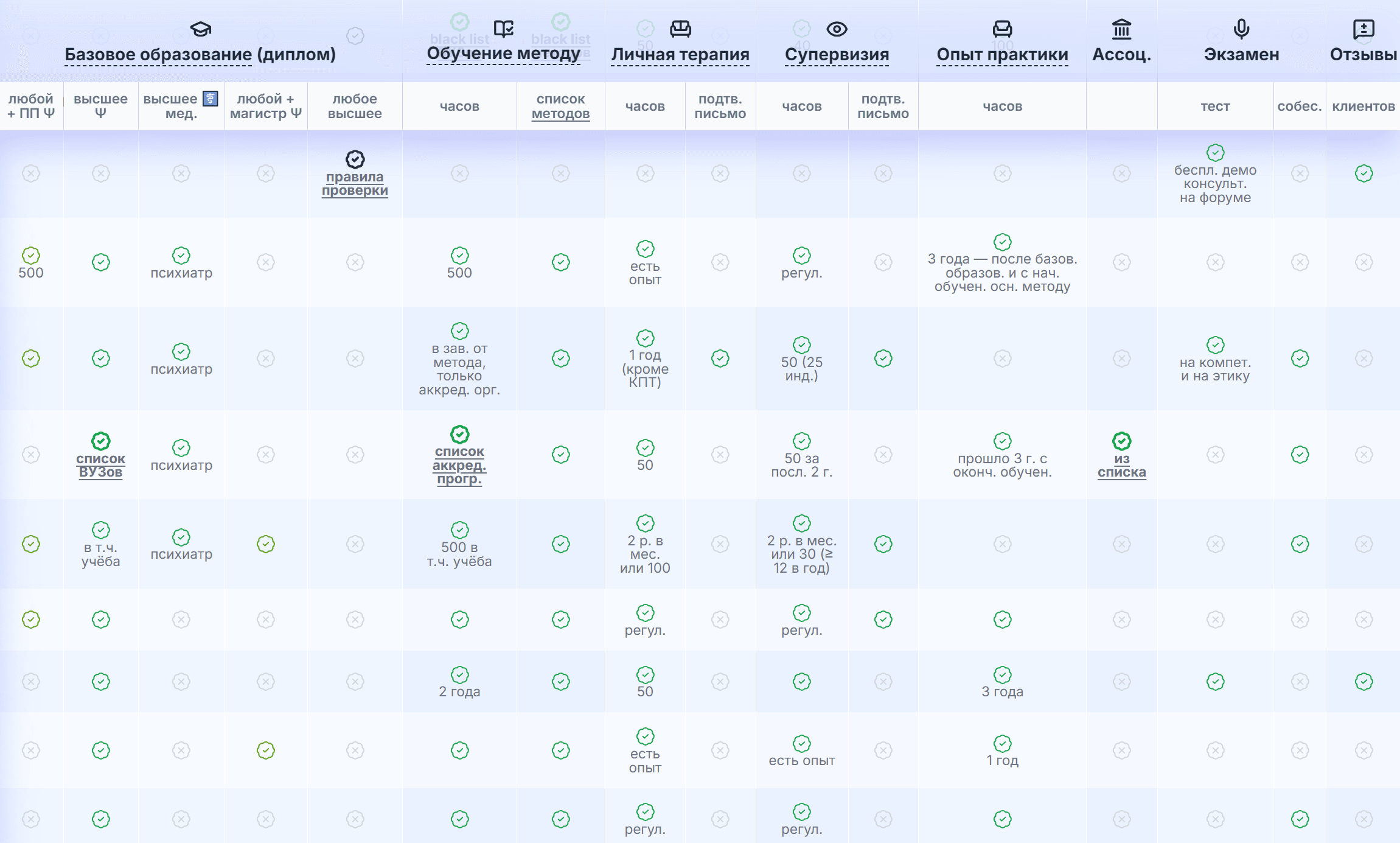Open the из списка association link
The width and height of the screenshot is (1400, 843).
pos(1121,466)
